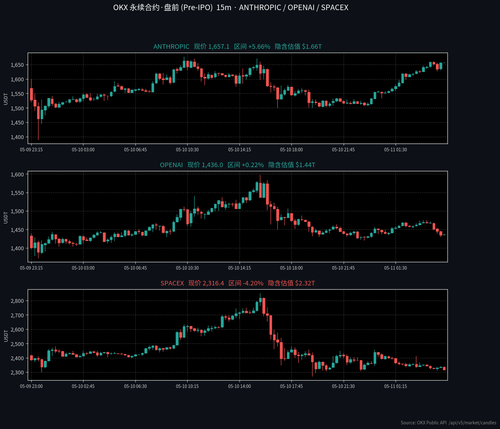Click the 05-10 06:30 label under SPACEX chart
The width and height of the screenshot is (500, 429).
135,386
